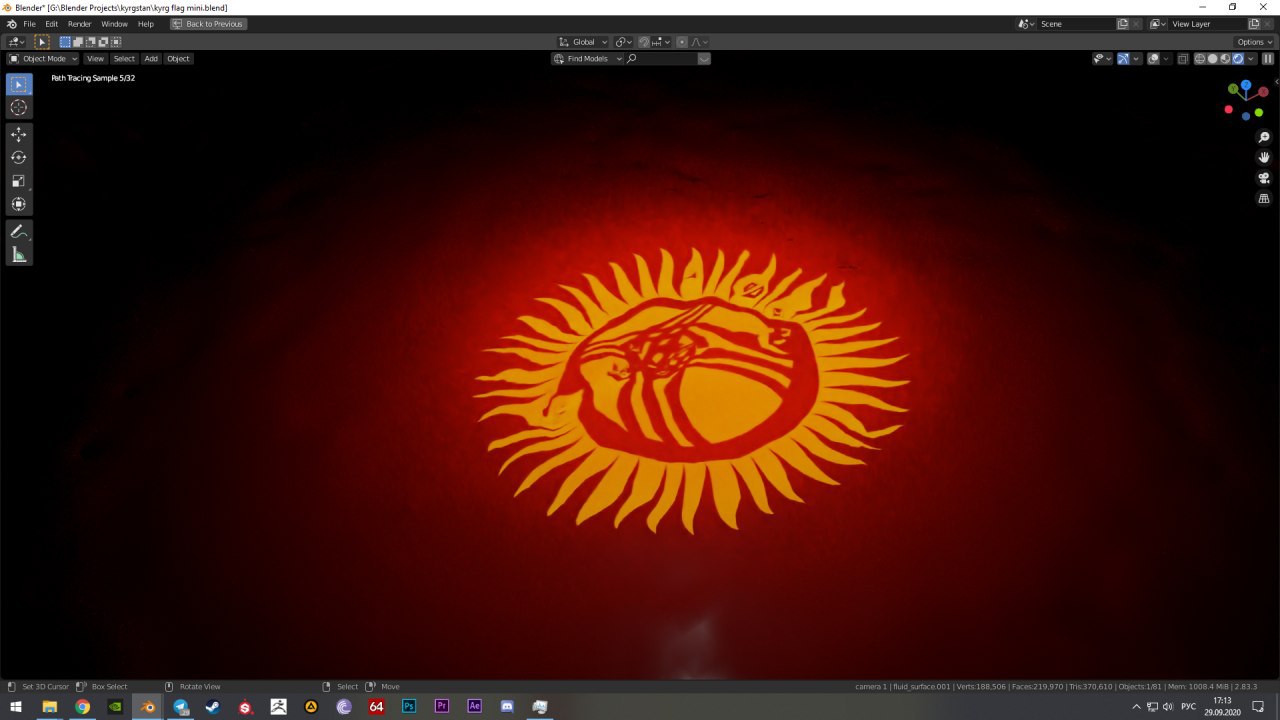This screenshot has width=1280, height=720.
Task: Open the viewport Object menu
Action: (178, 59)
